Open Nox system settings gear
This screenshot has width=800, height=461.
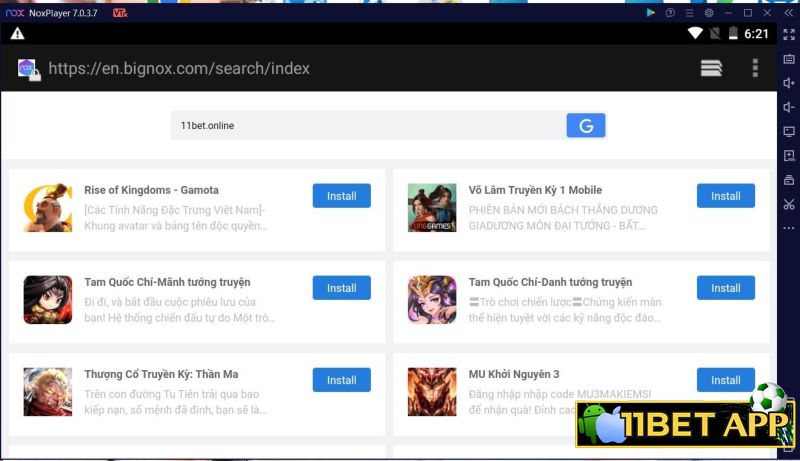[709, 13]
